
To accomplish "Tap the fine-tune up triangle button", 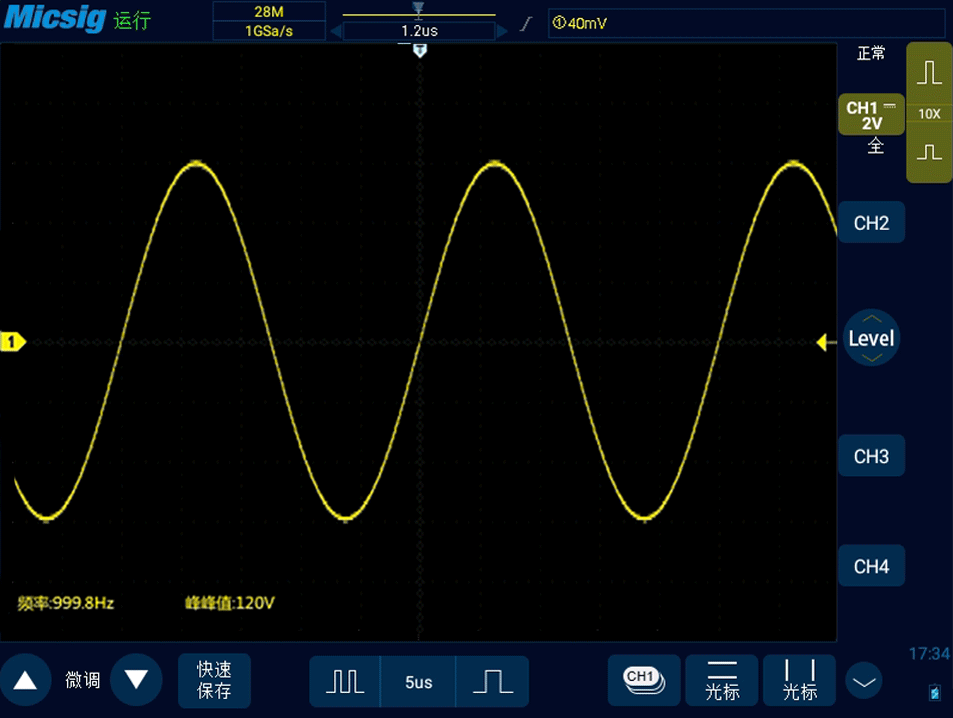I will 25,680.
